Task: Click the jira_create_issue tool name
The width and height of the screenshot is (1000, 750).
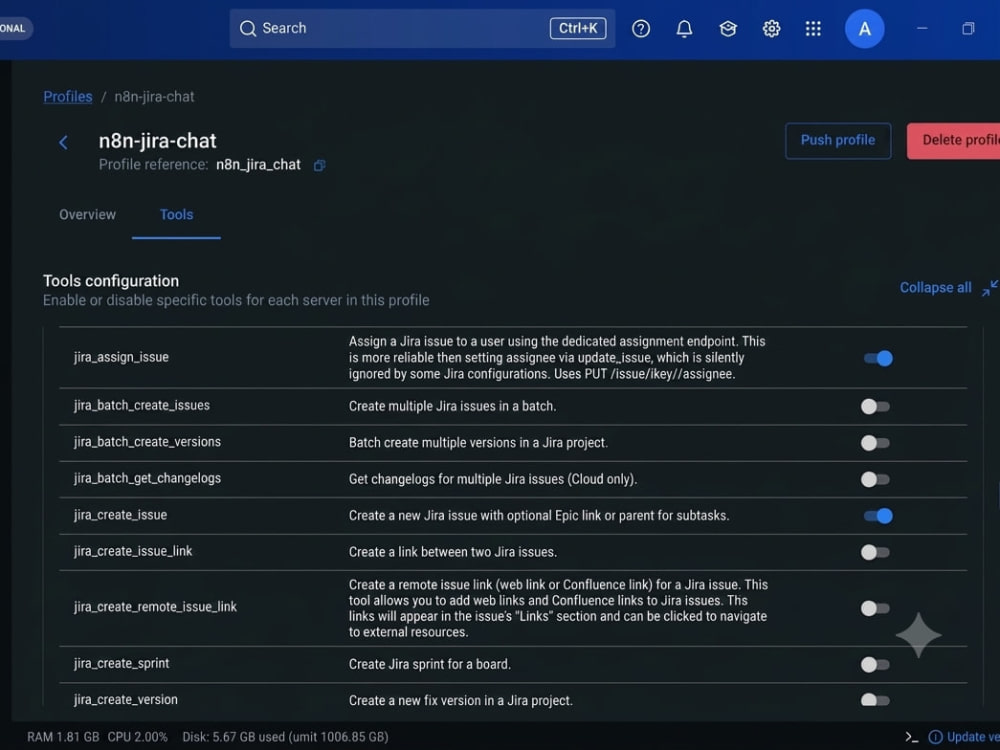Action: pyautogui.click(x=121, y=515)
